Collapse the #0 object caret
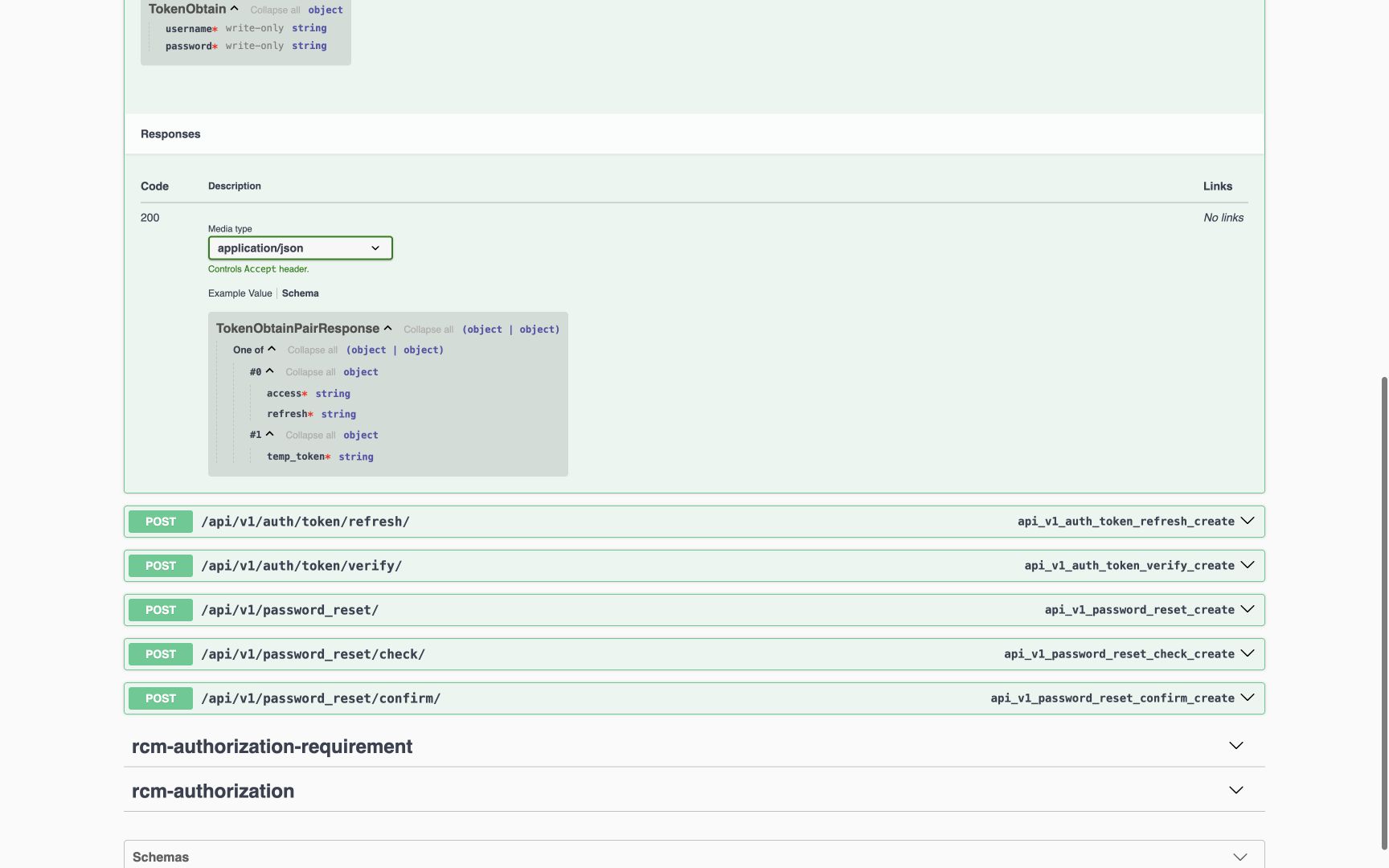 tap(269, 371)
